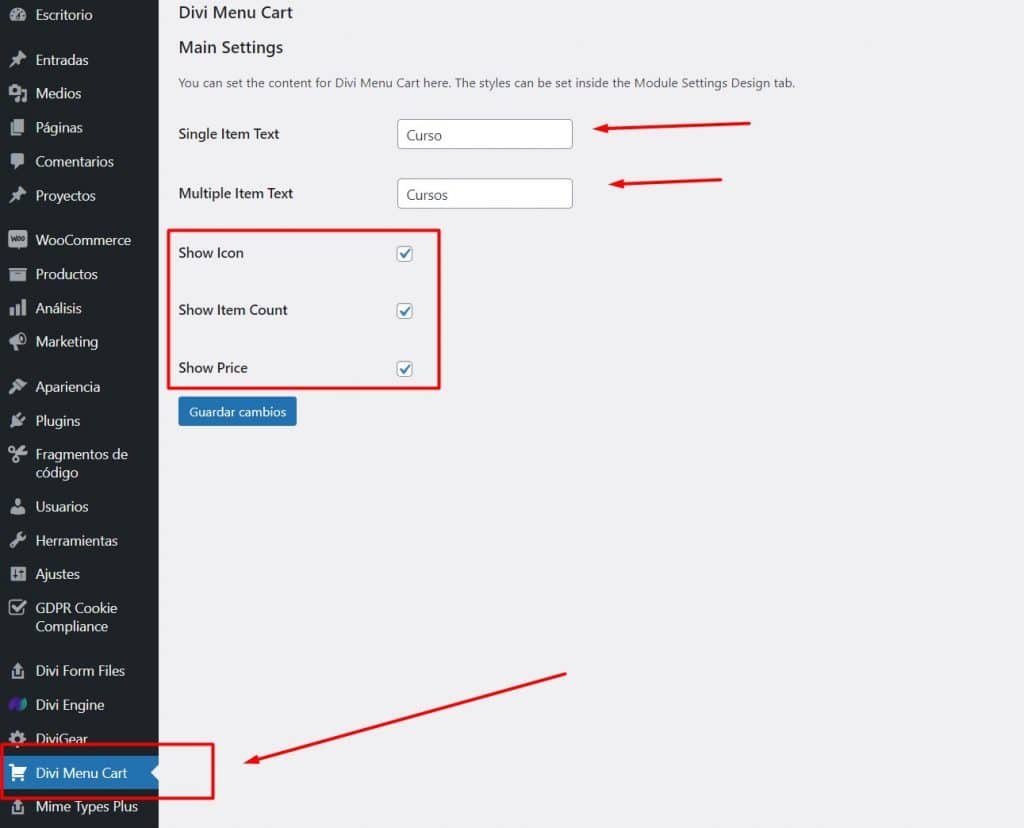Click the Divi Menu Cart shopping cart icon
Viewport: 1024px width, 828px height.
point(18,772)
